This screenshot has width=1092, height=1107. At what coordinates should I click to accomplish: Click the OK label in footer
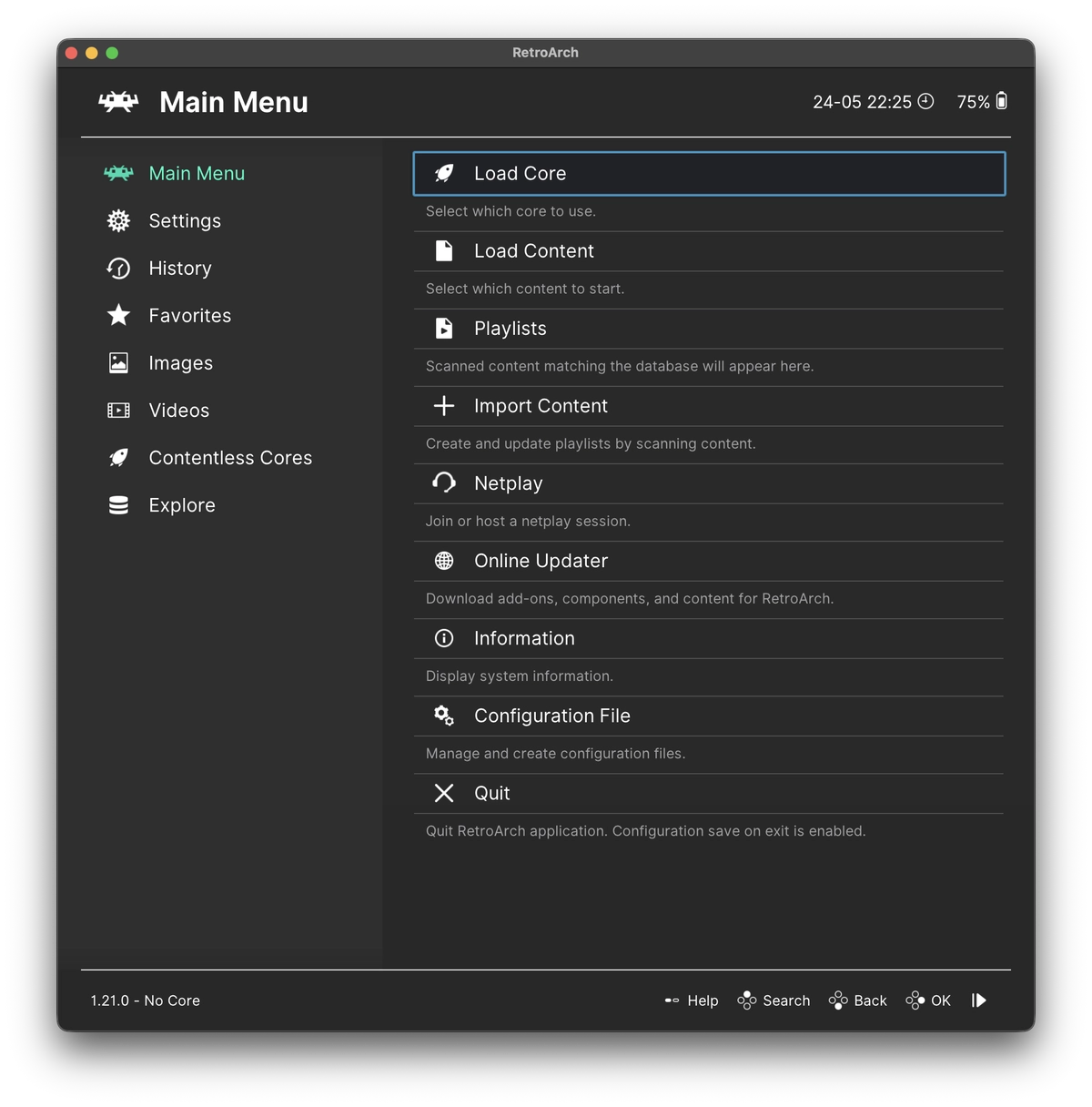tap(941, 1000)
